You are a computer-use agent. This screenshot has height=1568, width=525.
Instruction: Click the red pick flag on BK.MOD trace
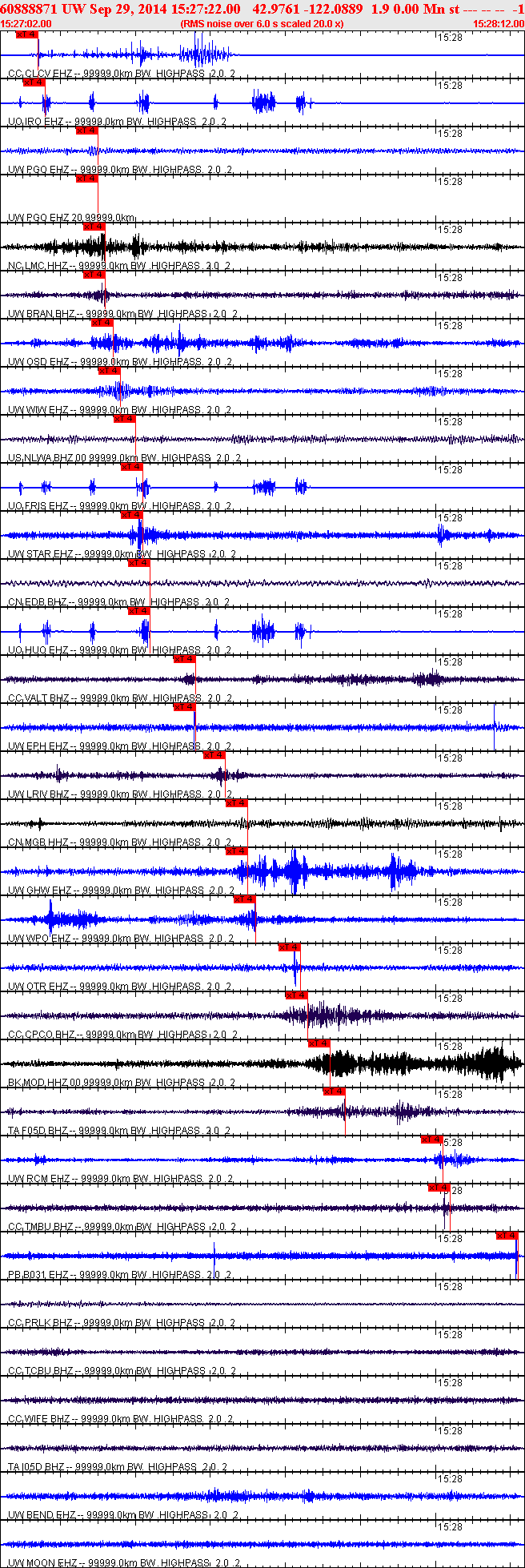pyautogui.click(x=319, y=1043)
